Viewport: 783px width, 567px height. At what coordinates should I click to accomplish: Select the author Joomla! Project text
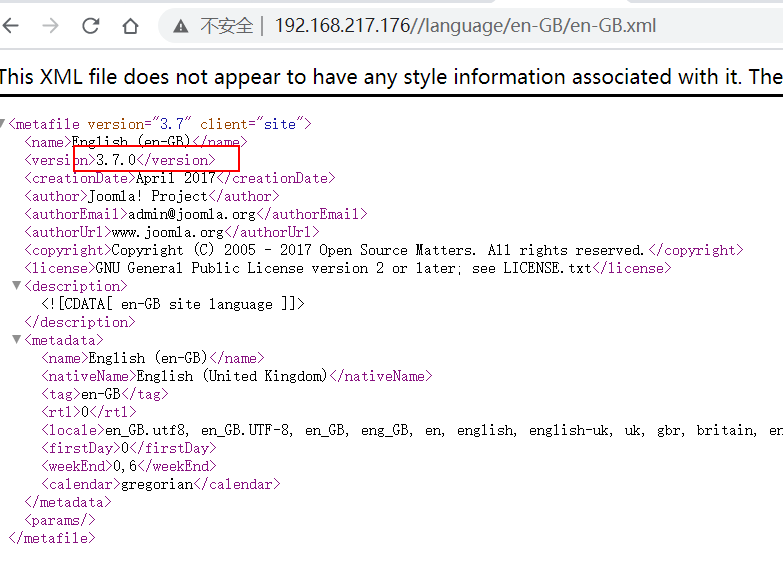pos(148,196)
